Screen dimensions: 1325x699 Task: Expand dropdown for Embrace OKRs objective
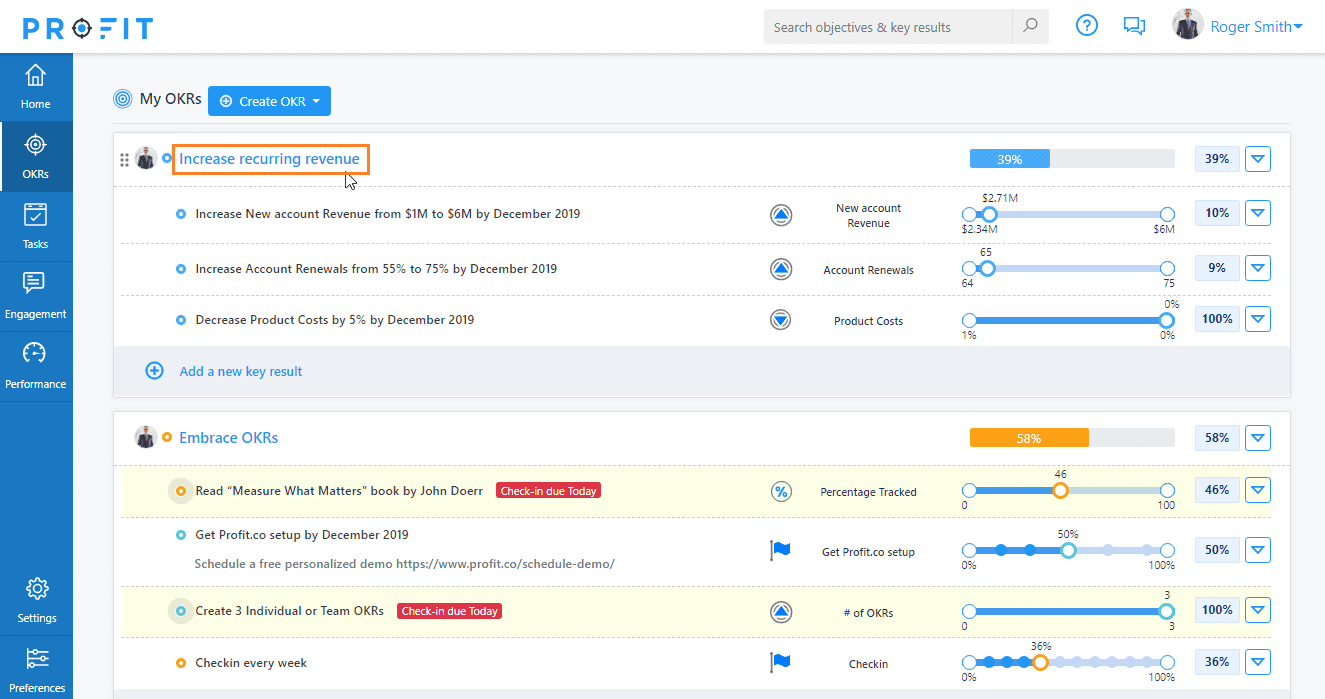[x=1258, y=438]
